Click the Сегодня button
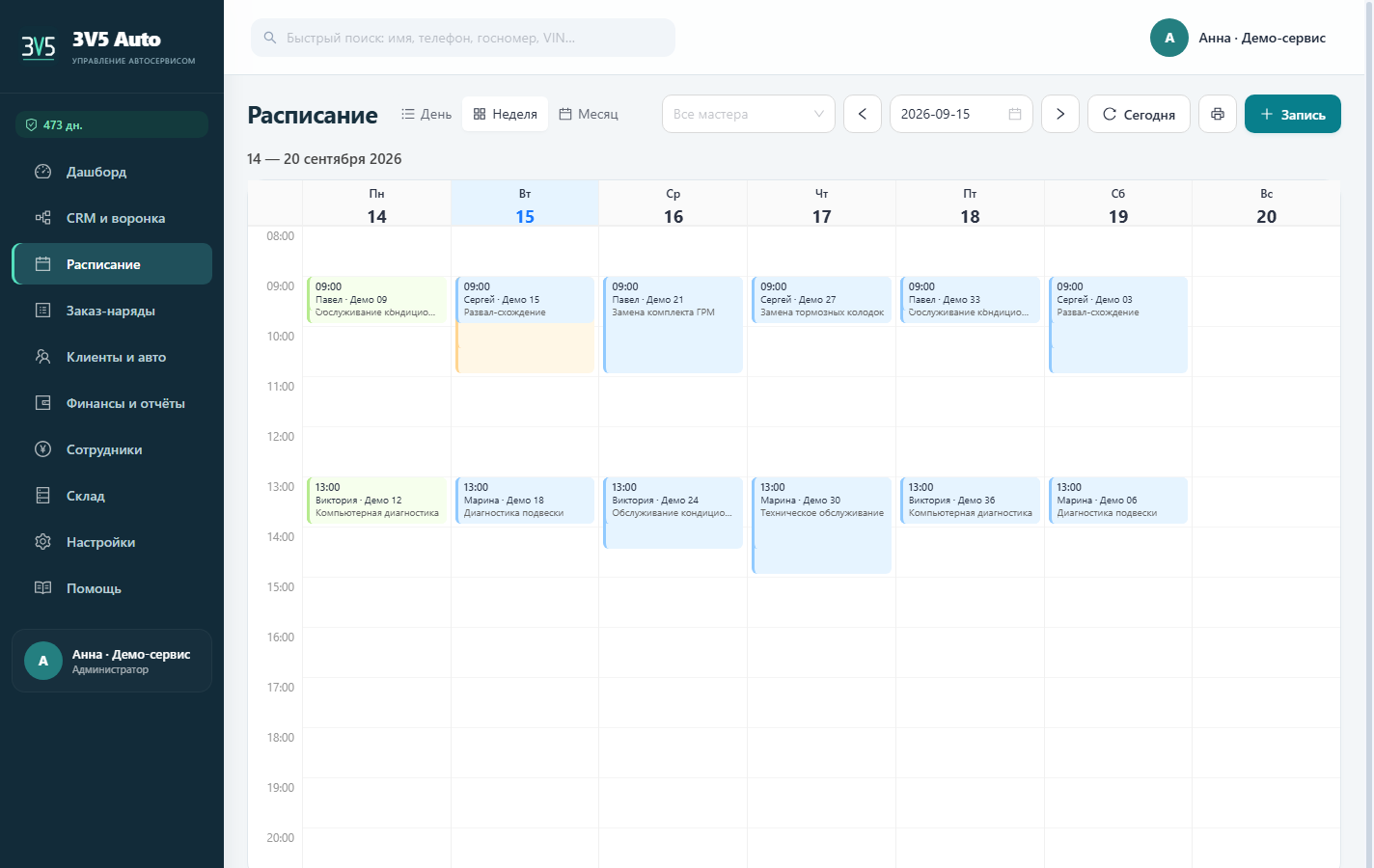Image resolution: width=1374 pixels, height=868 pixels. [x=1139, y=114]
